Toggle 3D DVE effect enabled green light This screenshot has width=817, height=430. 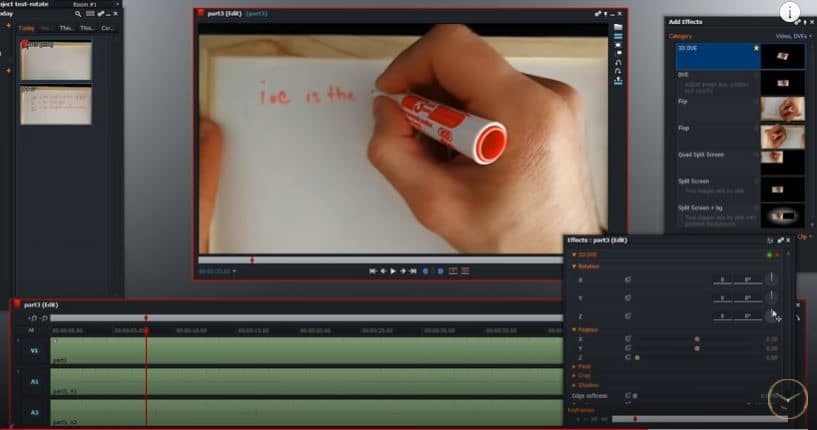pyautogui.click(x=769, y=255)
